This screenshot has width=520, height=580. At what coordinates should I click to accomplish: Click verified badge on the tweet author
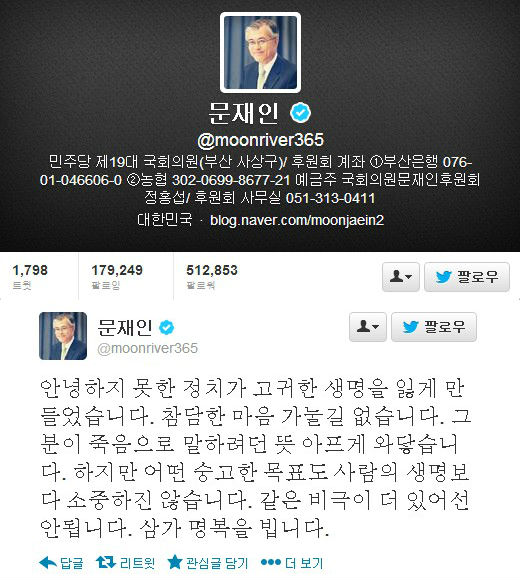tap(166, 327)
